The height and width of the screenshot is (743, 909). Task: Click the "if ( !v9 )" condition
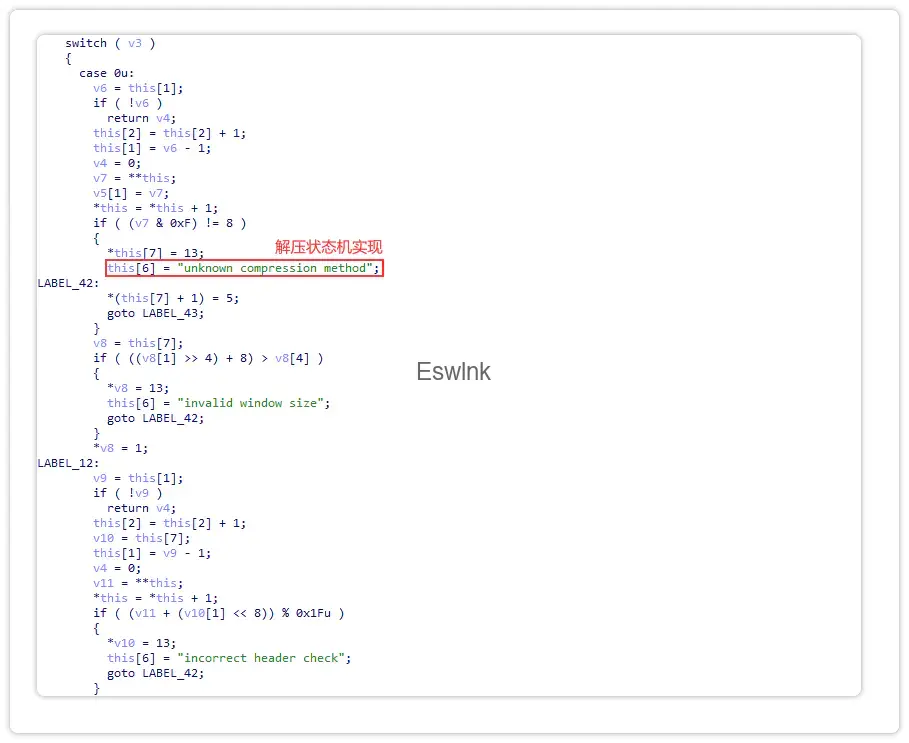127,493
